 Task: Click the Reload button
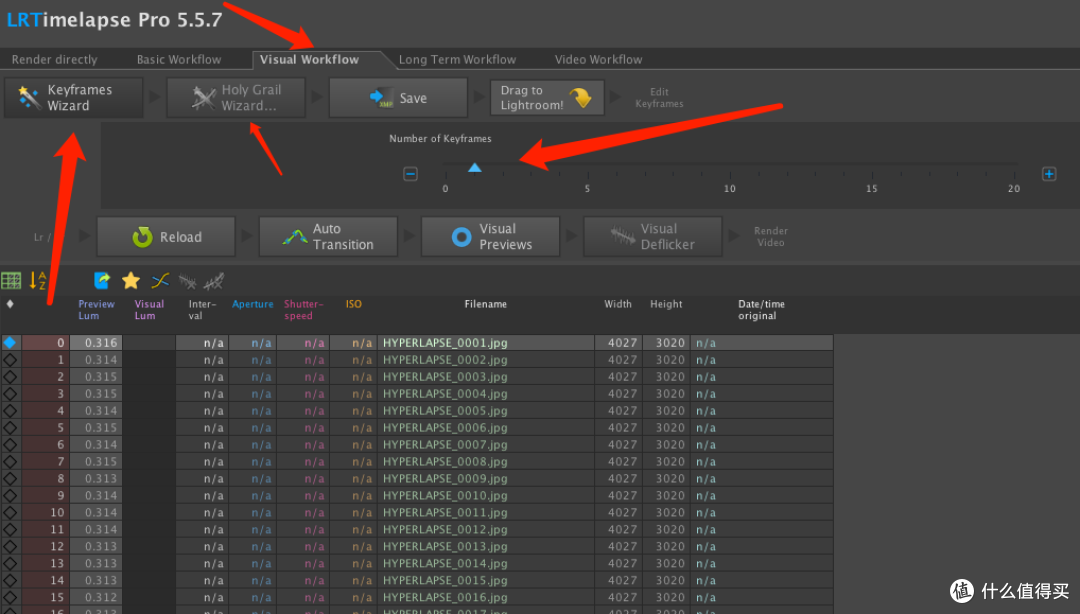point(166,237)
